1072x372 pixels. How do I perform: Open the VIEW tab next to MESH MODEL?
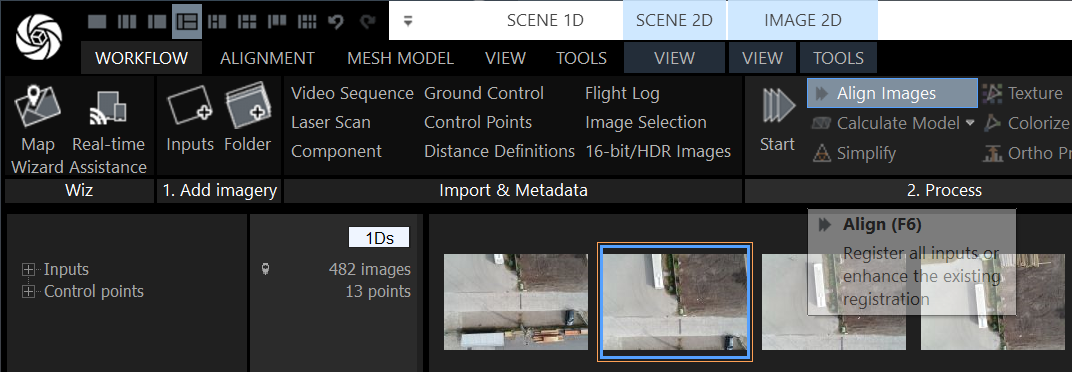coord(505,58)
